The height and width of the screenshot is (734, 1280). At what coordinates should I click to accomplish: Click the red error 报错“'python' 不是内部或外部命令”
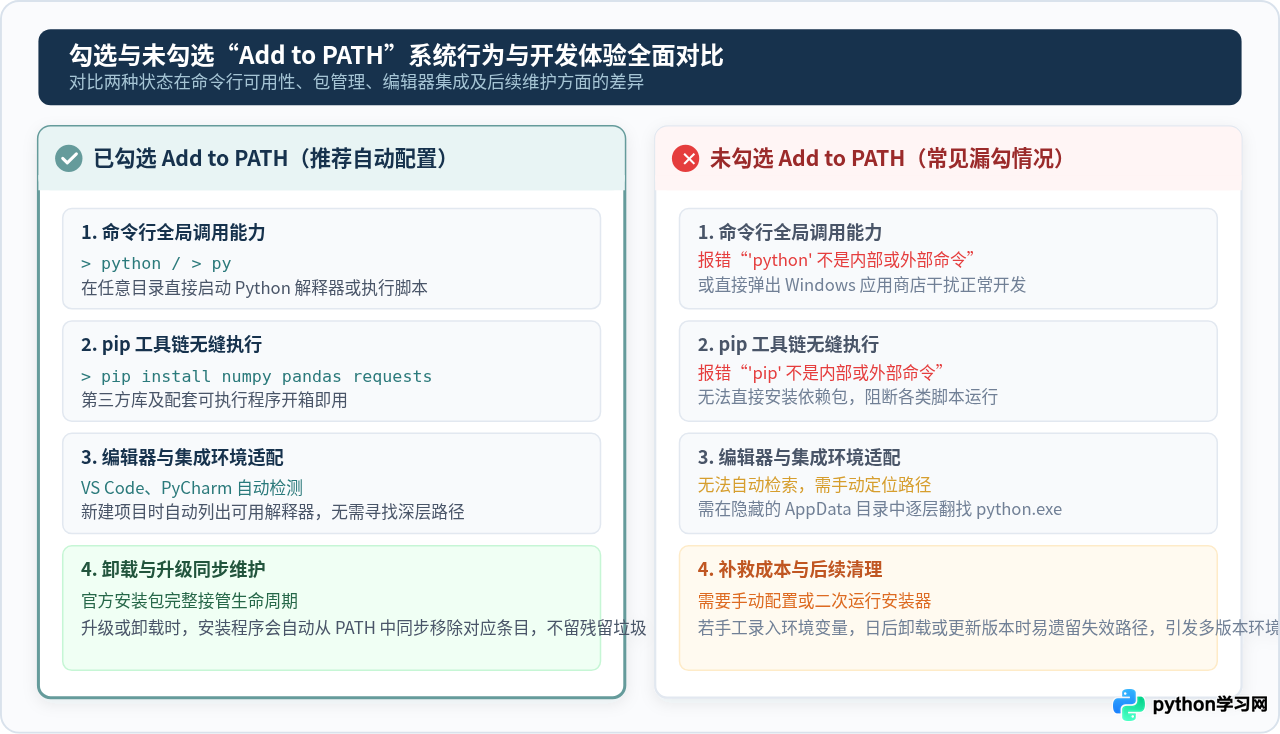click(x=836, y=260)
